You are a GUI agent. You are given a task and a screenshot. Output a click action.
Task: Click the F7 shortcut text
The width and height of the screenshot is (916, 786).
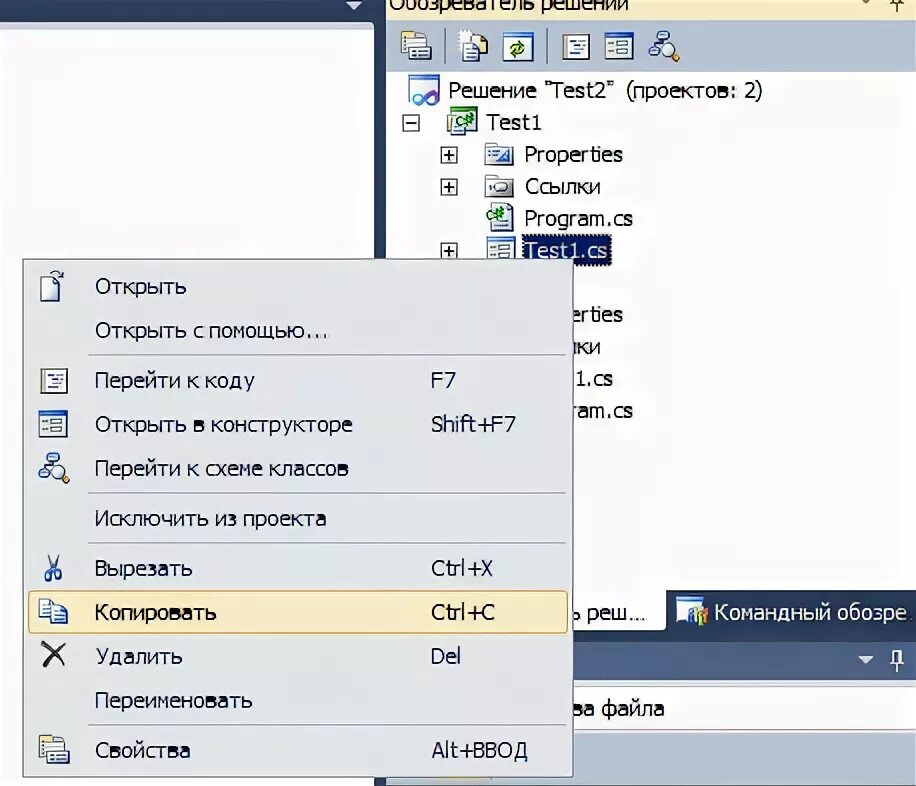pos(443,380)
